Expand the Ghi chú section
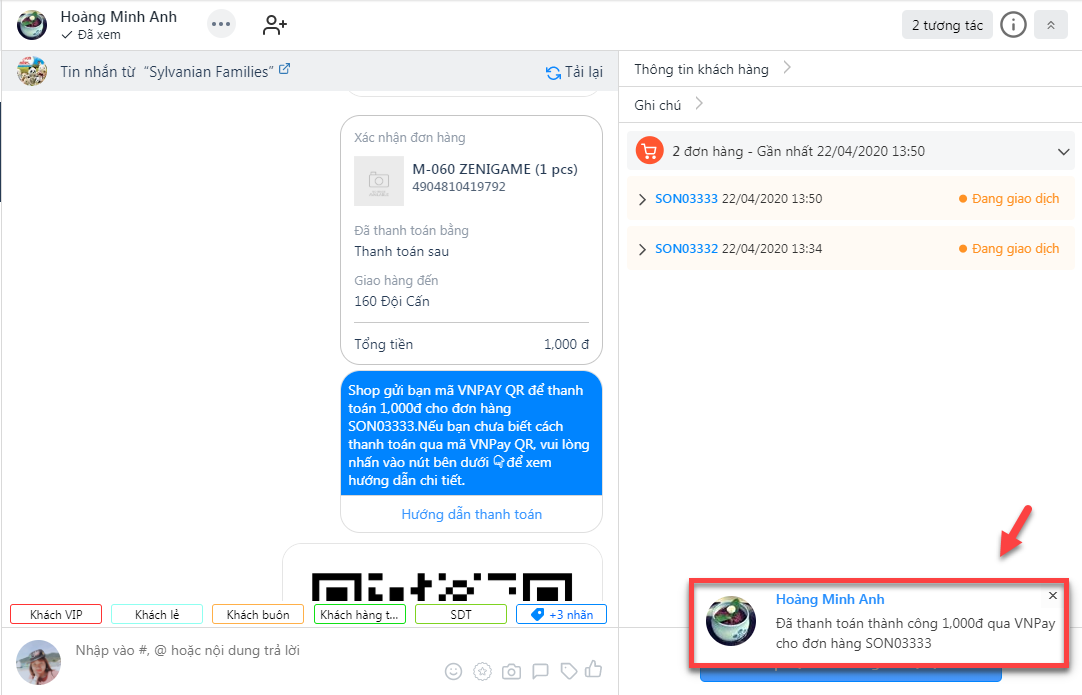This screenshot has height=695, width=1082. click(668, 105)
